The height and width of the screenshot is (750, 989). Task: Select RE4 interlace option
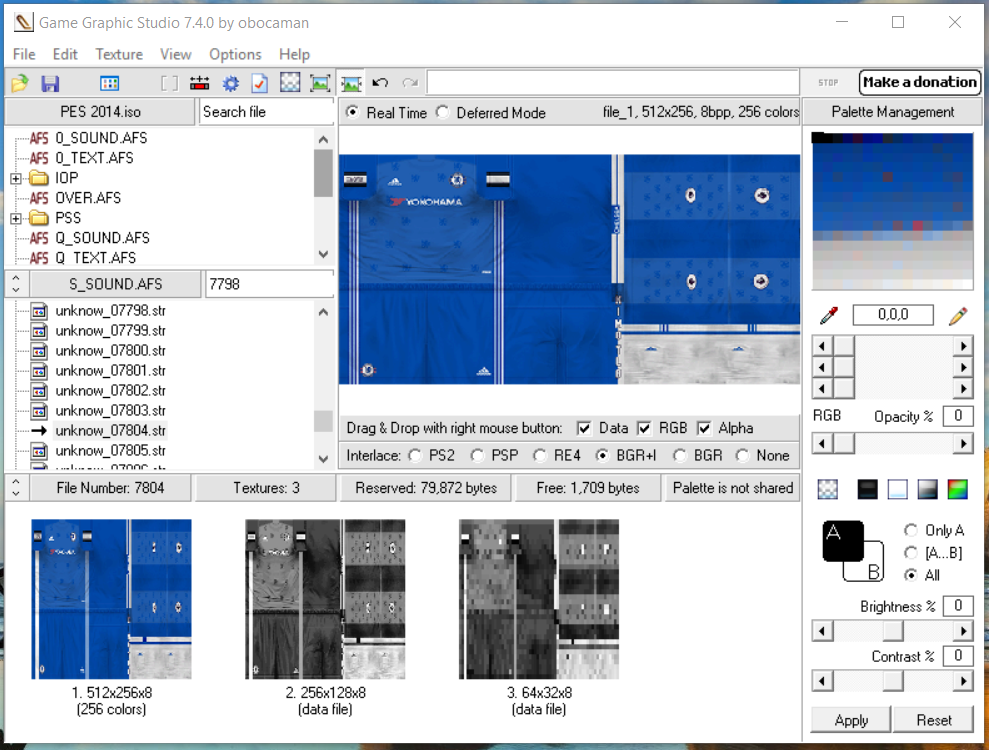540,455
